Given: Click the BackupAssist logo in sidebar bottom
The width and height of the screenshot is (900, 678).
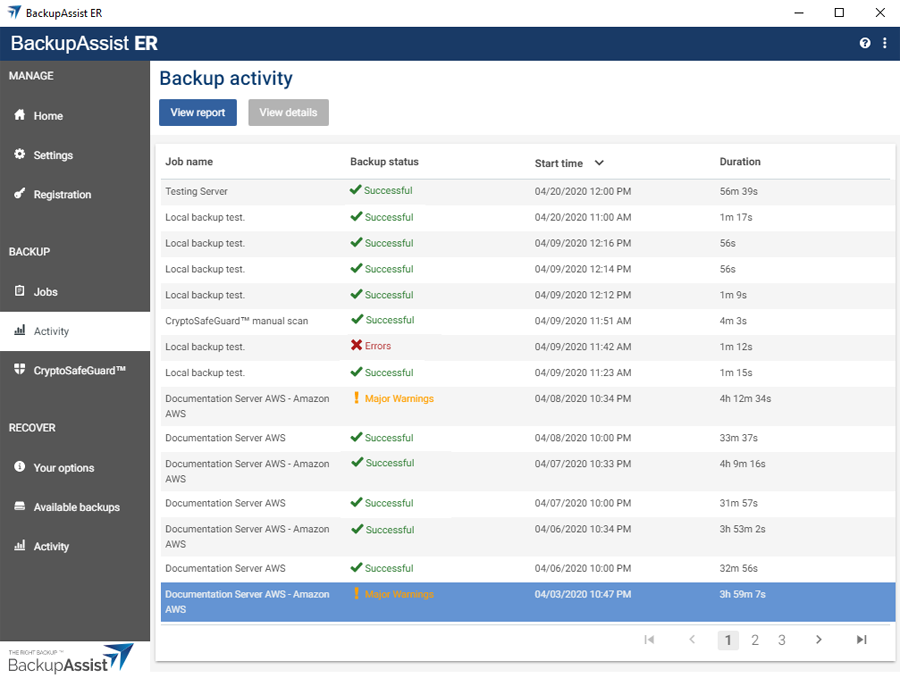Looking at the screenshot, I should [71, 658].
